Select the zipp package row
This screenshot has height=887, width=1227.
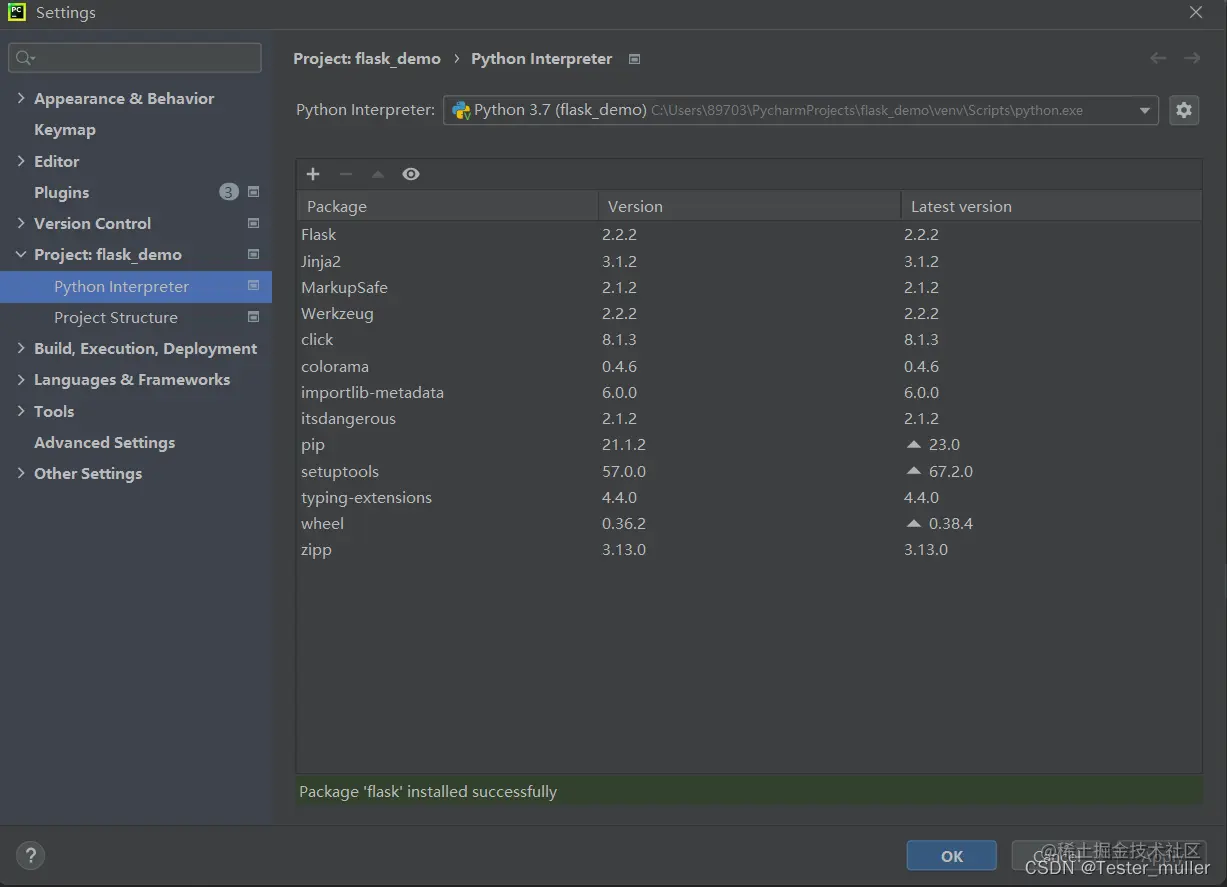coord(749,550)
